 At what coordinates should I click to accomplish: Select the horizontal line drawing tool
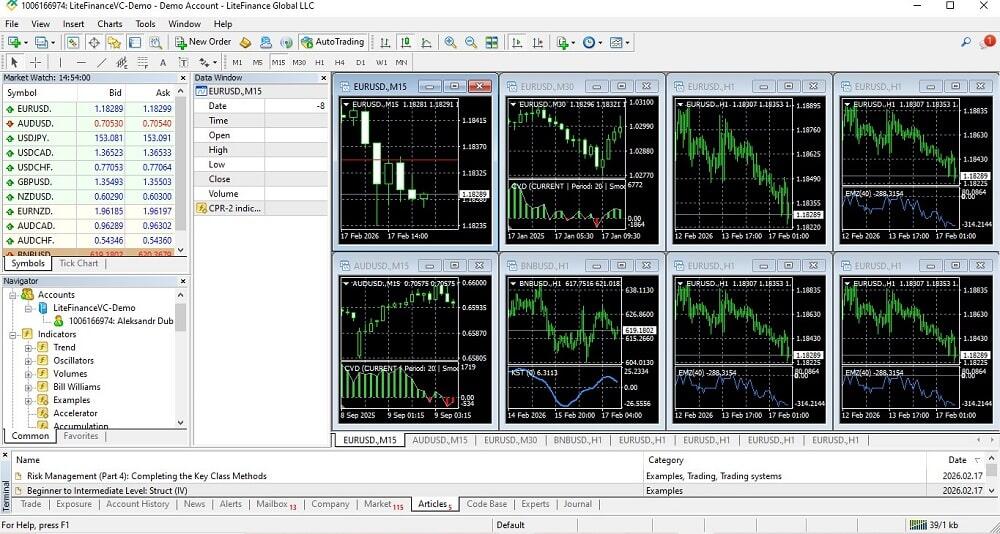[x=81, y=63]
